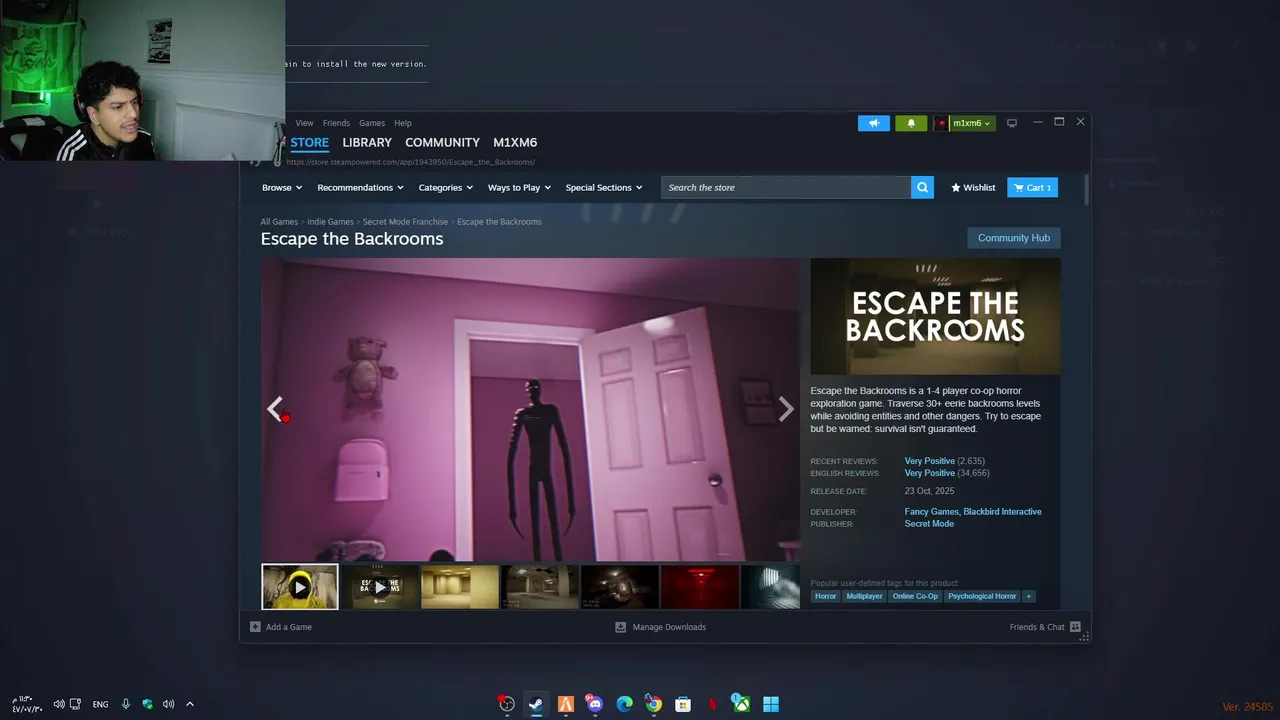Open Xbox app from the taskbar
1280x720 pixels.
(741, 704)
